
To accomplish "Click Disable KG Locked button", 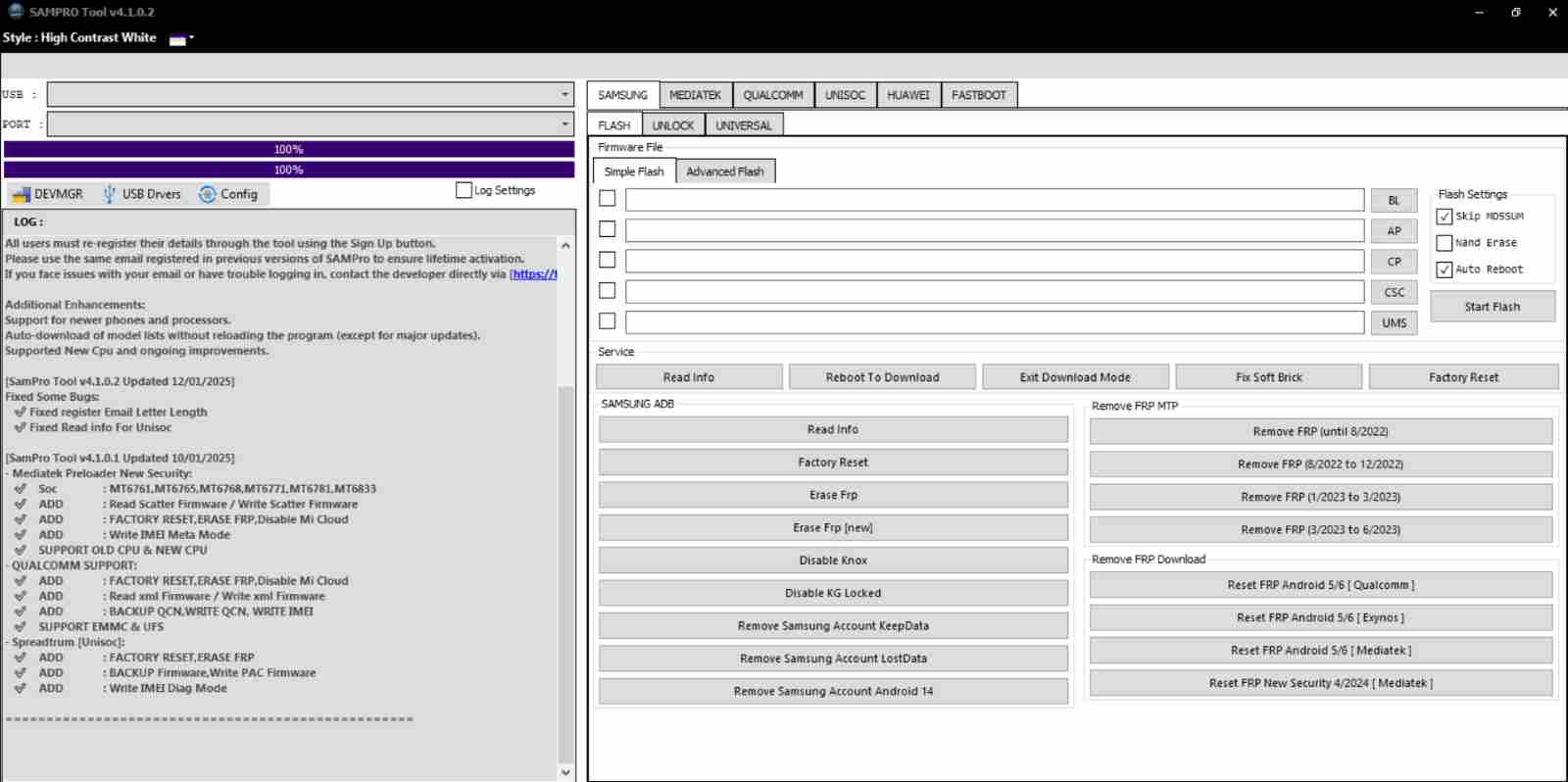I will point(833,593).
